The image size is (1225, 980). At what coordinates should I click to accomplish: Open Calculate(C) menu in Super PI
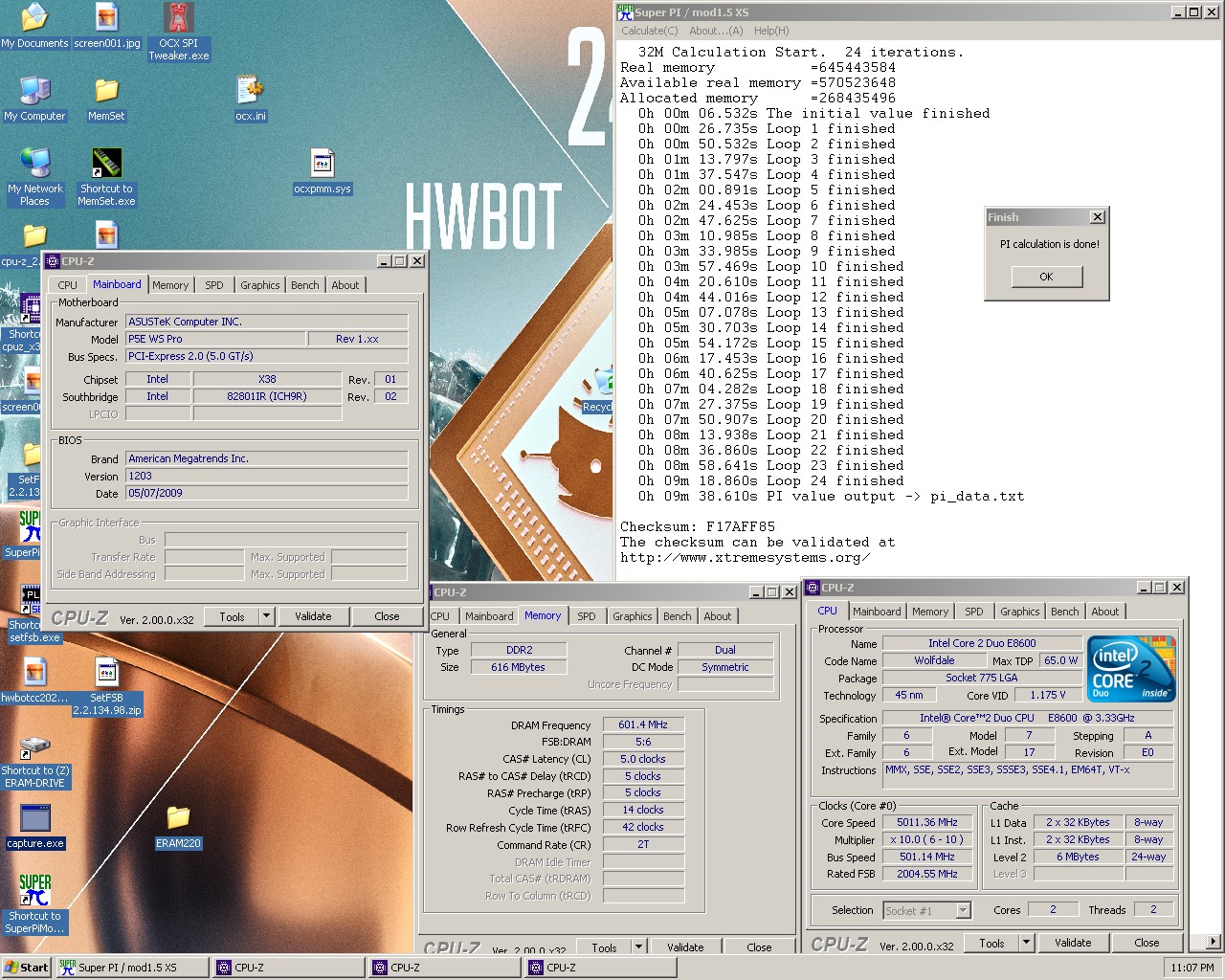[x=649, y=31]
